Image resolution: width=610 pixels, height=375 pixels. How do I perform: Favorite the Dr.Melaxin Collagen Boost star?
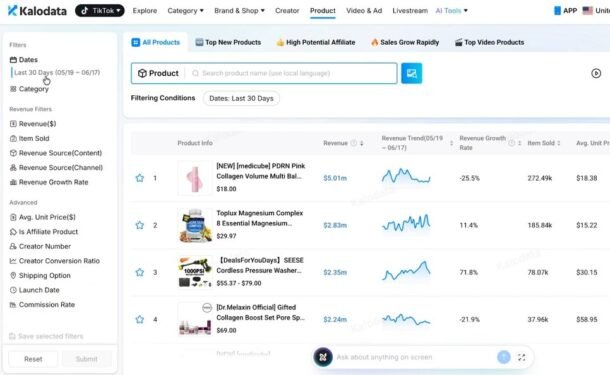point(140,319)
